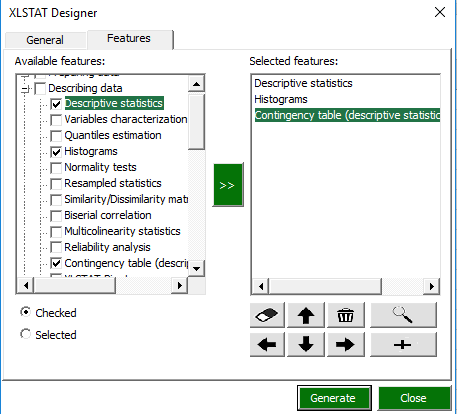Select Descriptive statistics in Selected features list
The width and height of the screenshot is (457, 414).
(x=303, y=83)
